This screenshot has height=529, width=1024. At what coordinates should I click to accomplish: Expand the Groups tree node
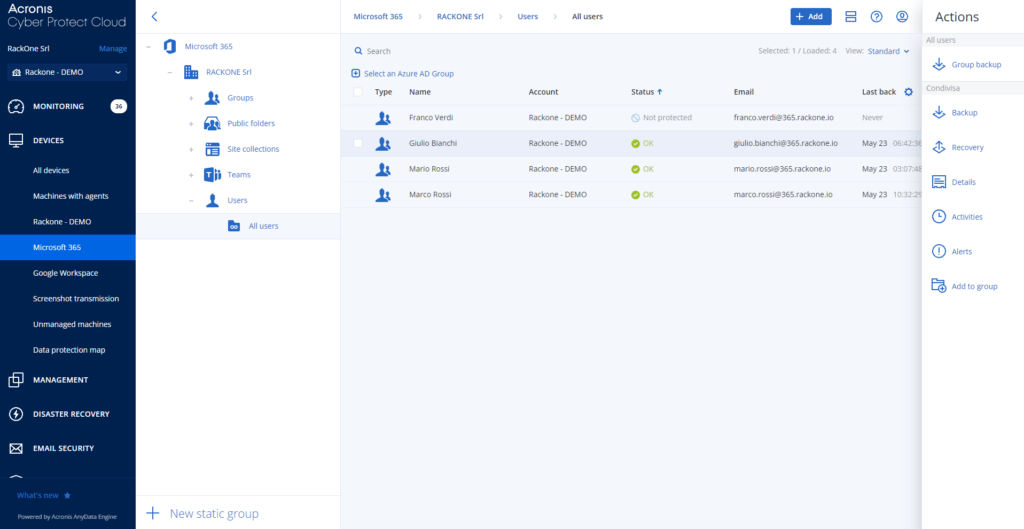point(191,98)
